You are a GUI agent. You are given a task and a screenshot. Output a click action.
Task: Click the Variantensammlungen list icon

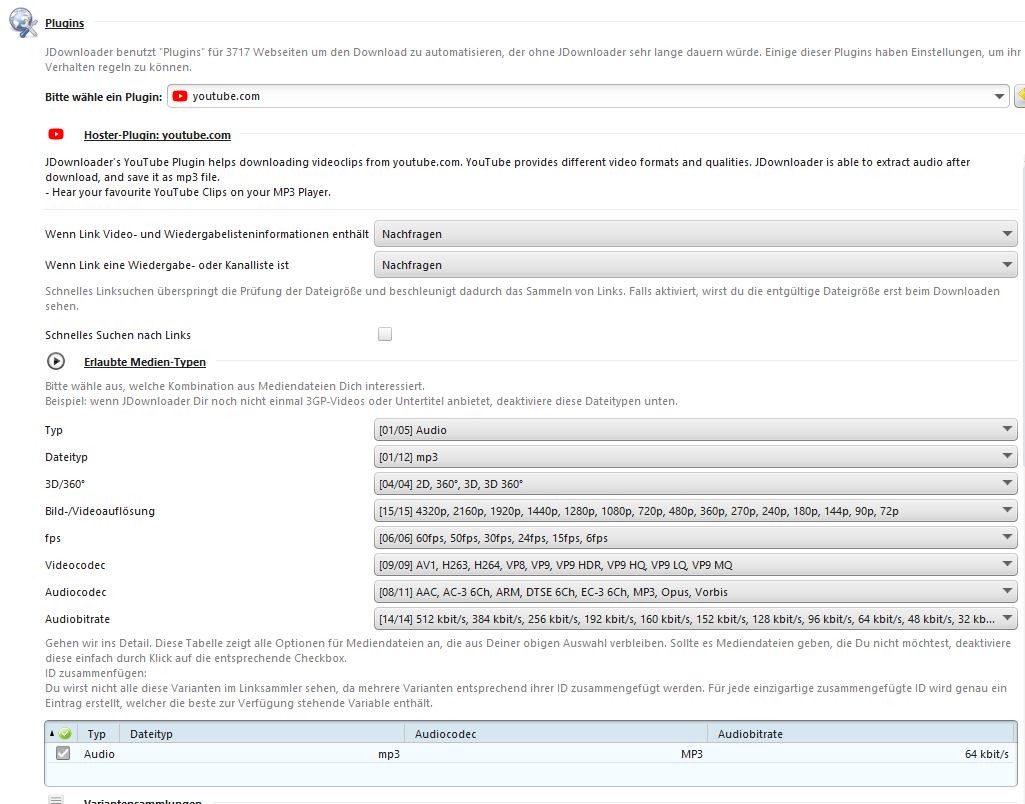56,800
